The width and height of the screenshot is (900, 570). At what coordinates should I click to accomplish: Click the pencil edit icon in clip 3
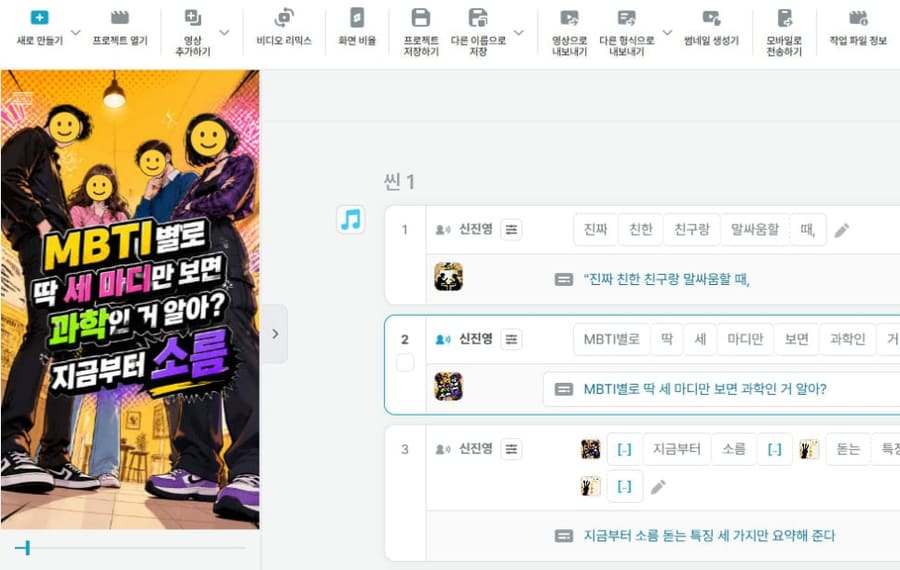point(658,487)
